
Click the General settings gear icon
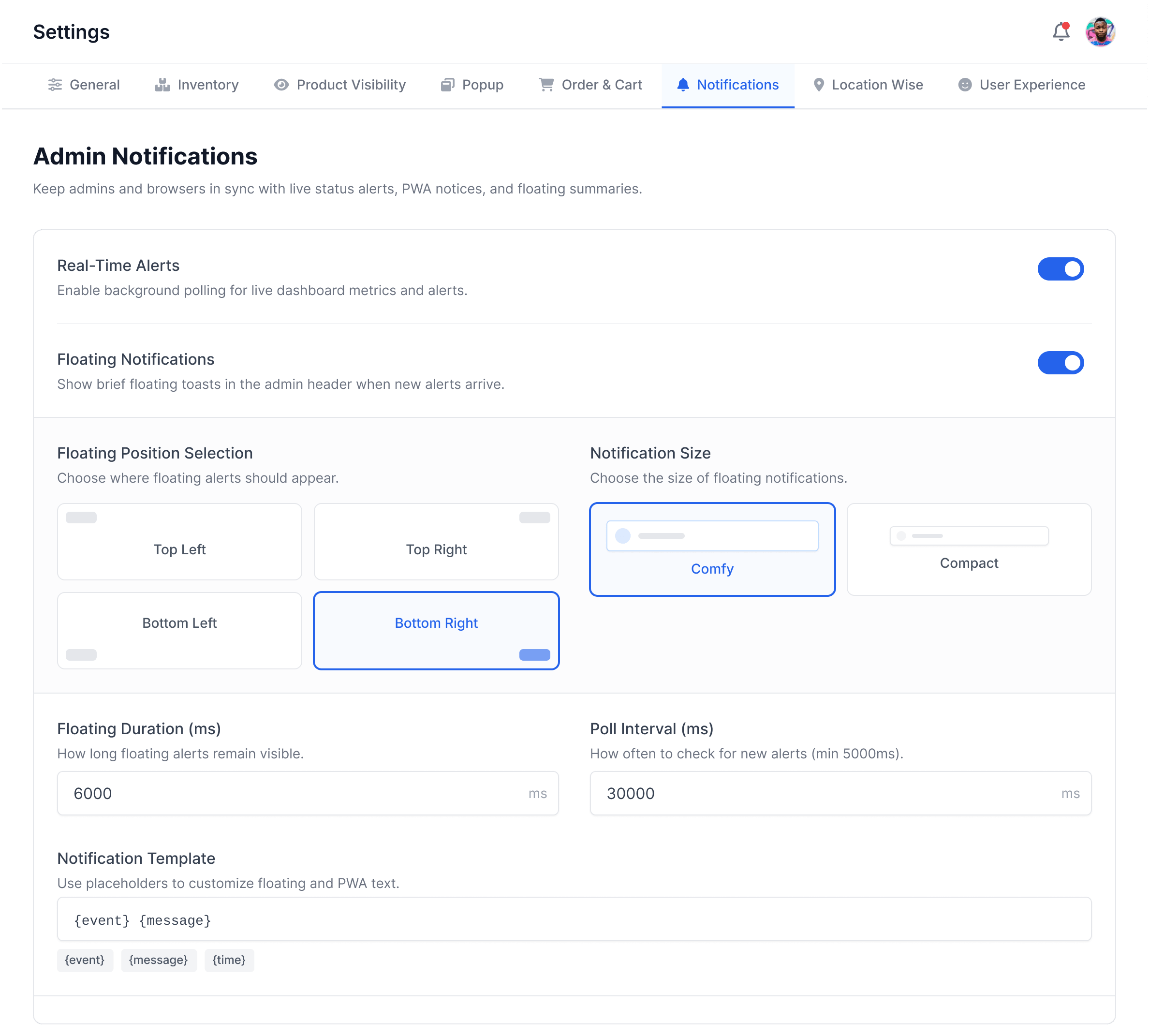coord(55,85)
